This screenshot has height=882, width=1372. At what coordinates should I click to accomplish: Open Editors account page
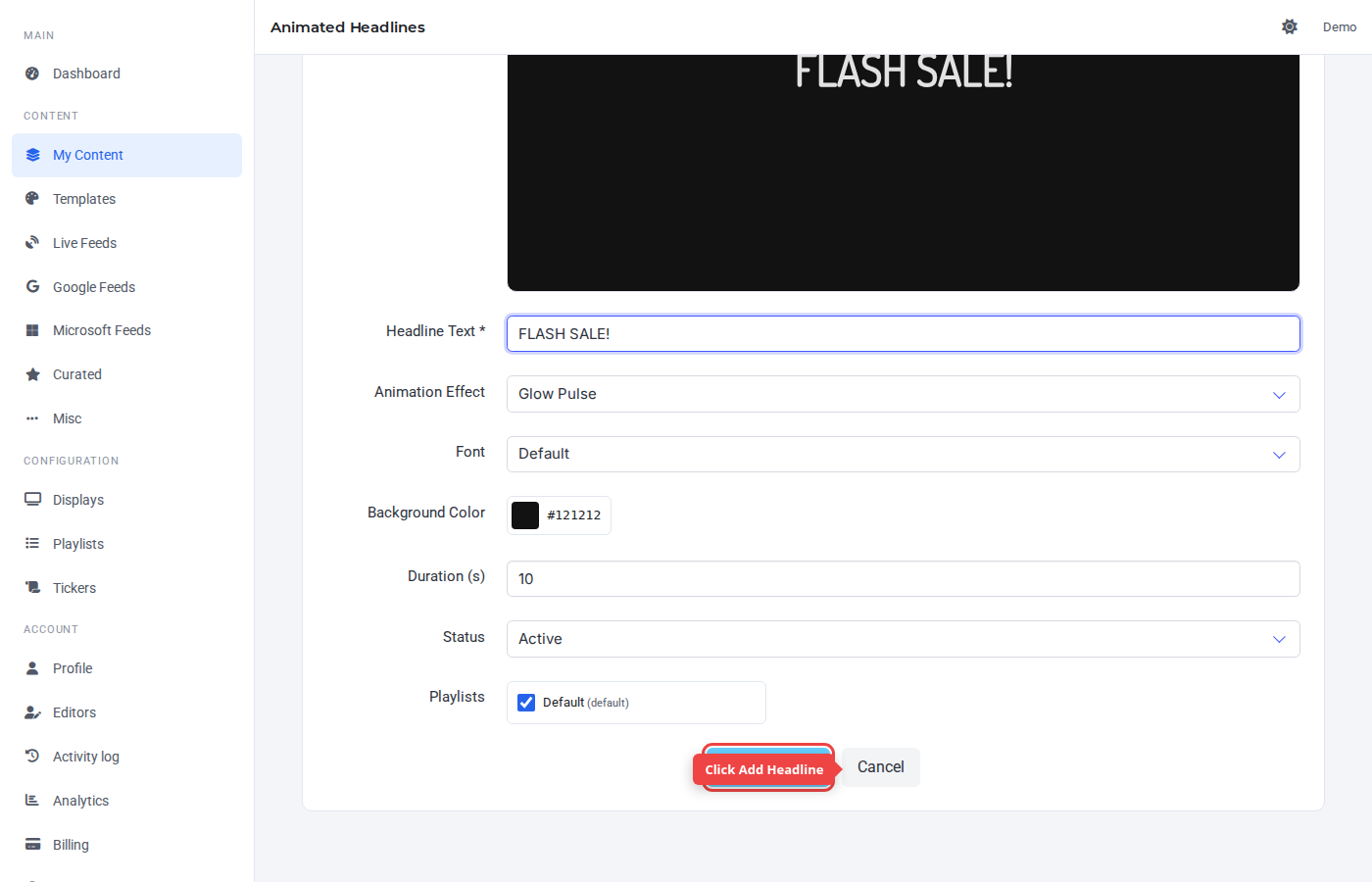point(126,712)
